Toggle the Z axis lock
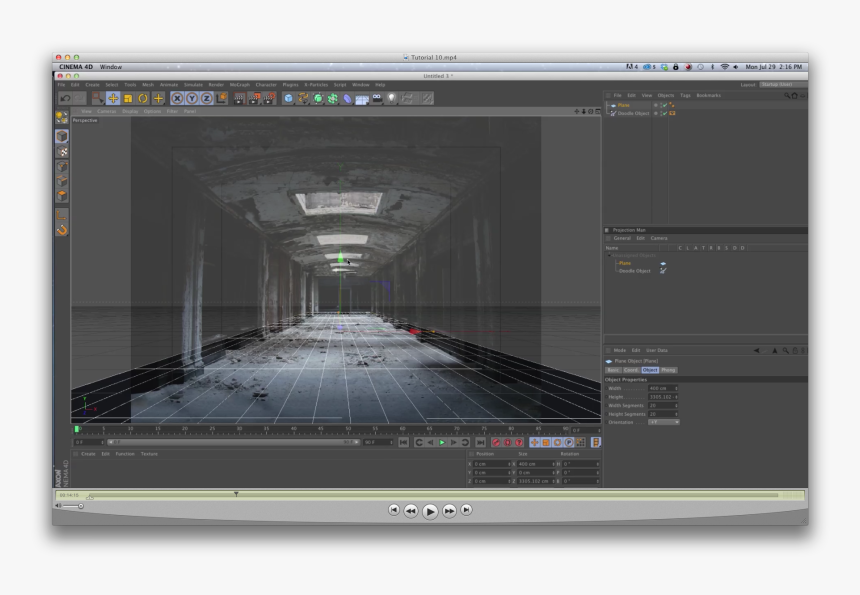The width and height of the screenshot is (860, 595). click(x=206, y=98)
